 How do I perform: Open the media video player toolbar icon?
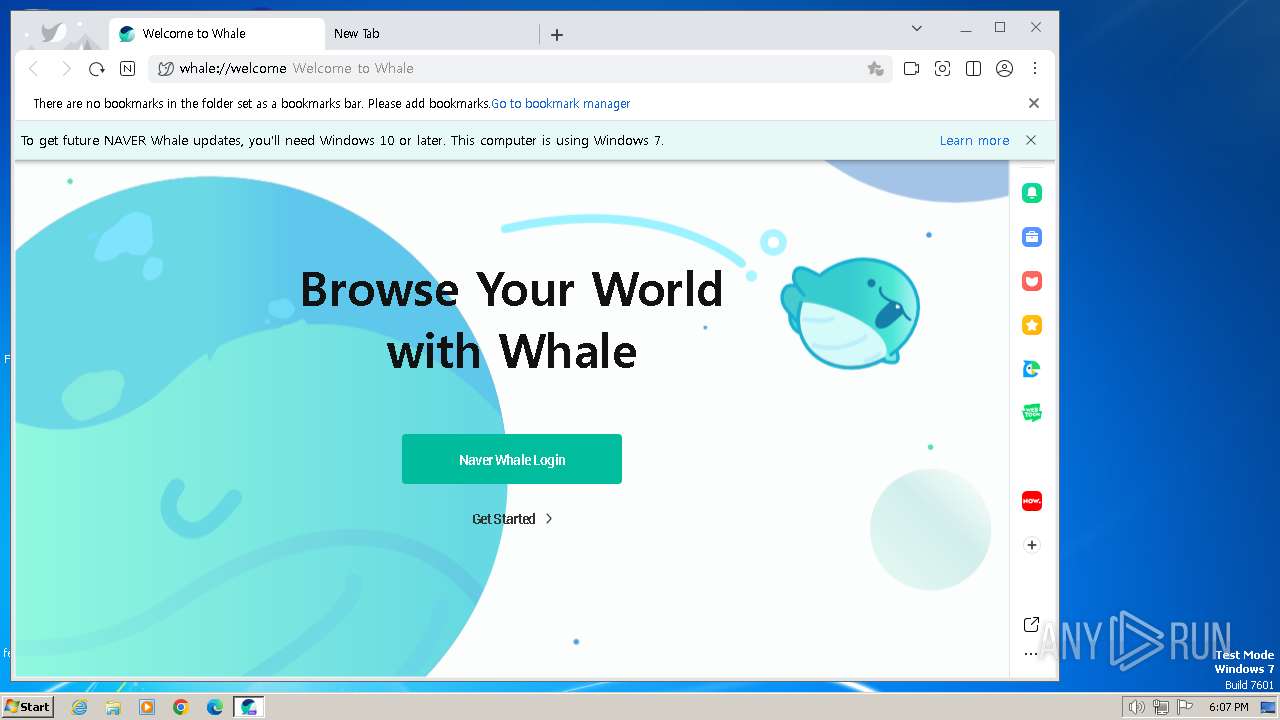coord(911,69)
